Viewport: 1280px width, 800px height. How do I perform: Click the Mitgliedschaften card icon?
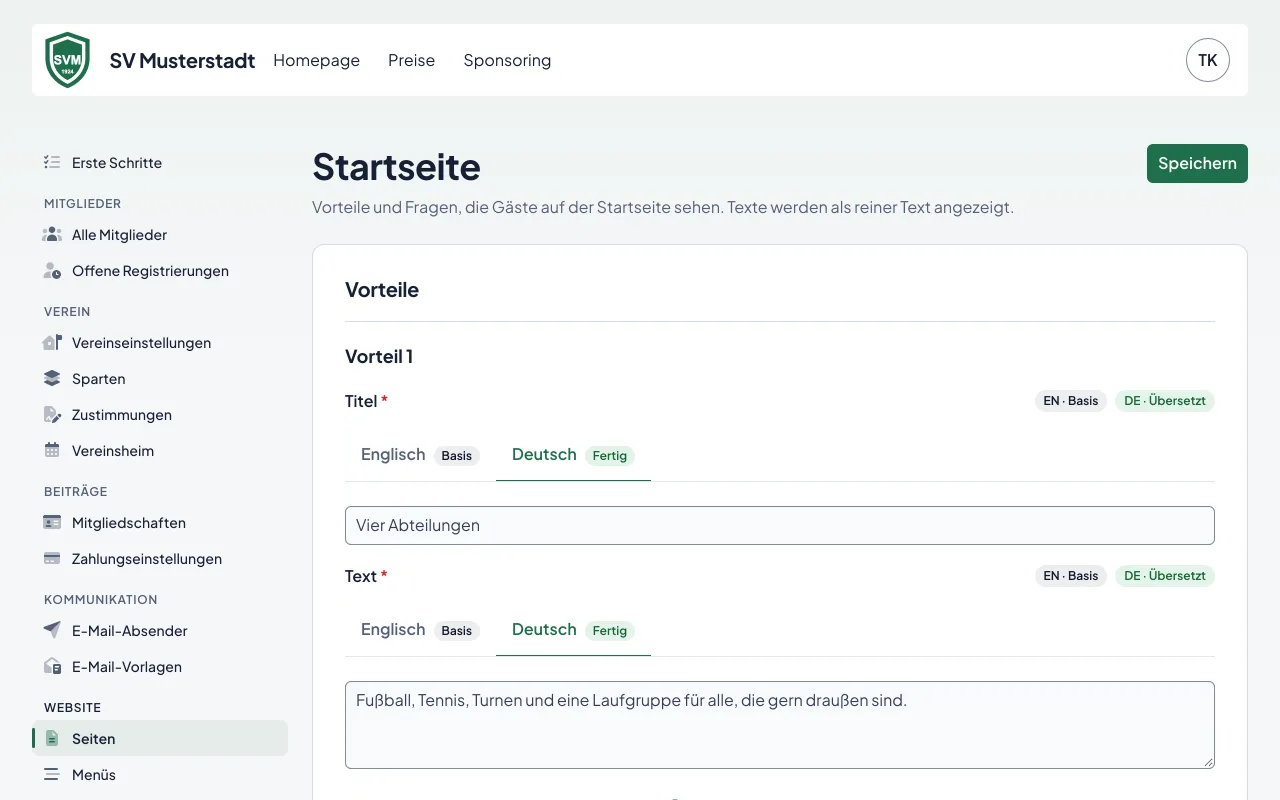52,522
